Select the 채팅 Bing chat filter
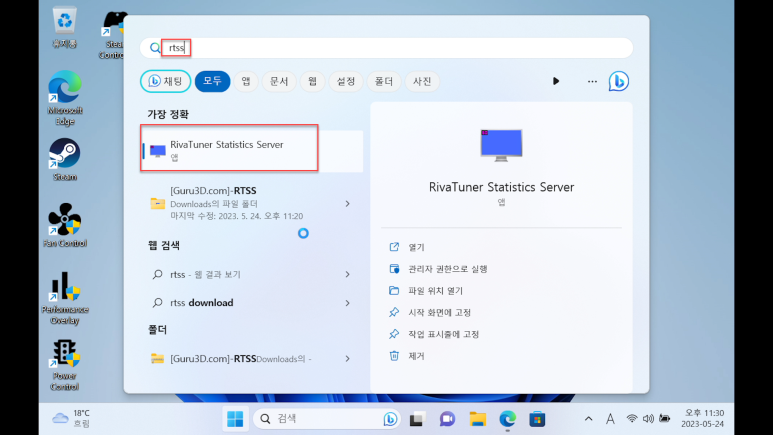Image resolution: width=773 pixels, height=435 pixels. click(x=166, y=81)
